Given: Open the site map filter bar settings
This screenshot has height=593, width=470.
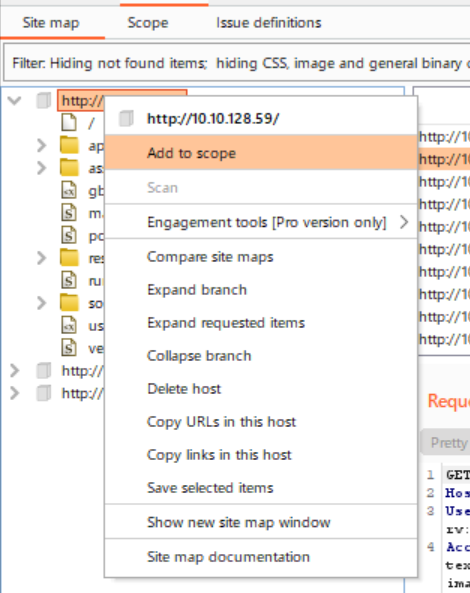Looking at the screenshot, I should pyautogui.click(x=237, y=63).
